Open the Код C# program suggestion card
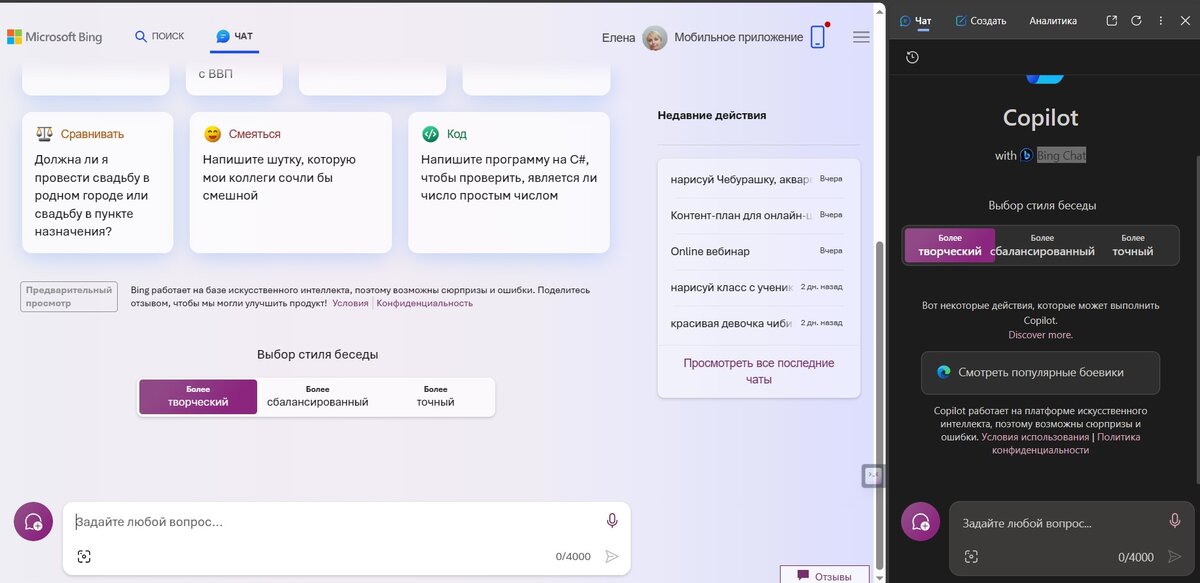 tap(509, 182)
